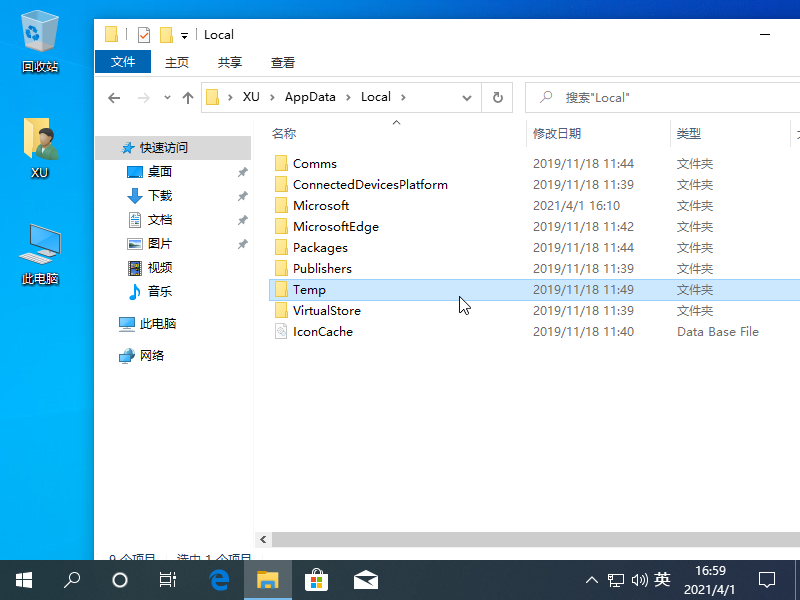Click the Back navigation arrow
800x600 pixels.
[114, 98]
